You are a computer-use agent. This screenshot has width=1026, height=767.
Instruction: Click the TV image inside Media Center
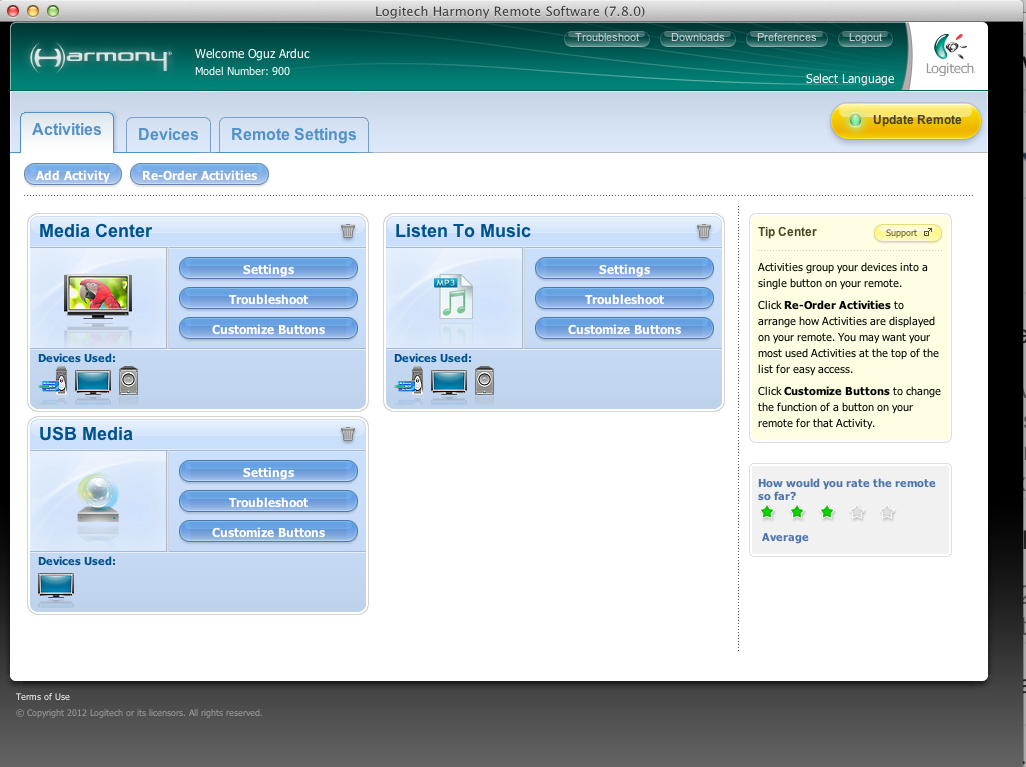[x=97, y=297]
